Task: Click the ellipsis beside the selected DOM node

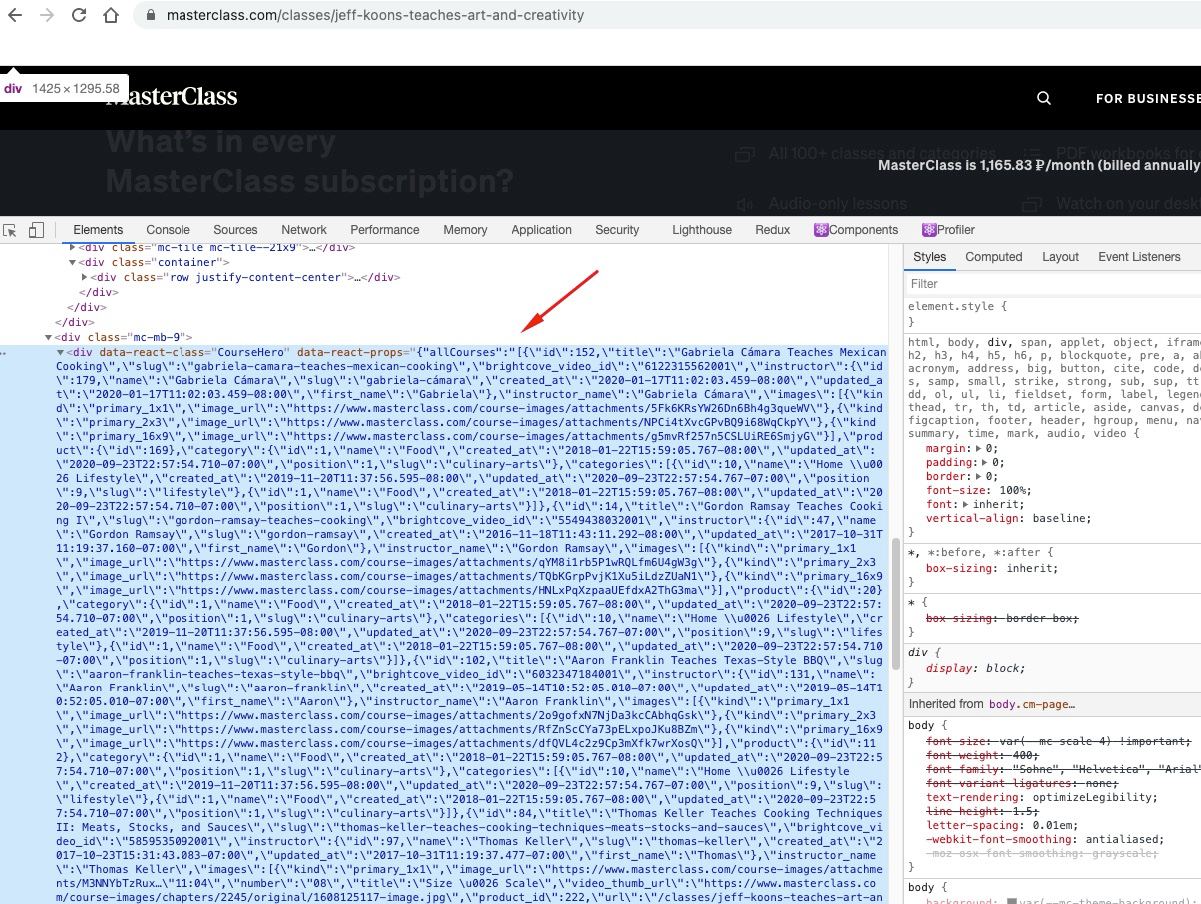Action: pyautogui.click(x=5, y=354)
